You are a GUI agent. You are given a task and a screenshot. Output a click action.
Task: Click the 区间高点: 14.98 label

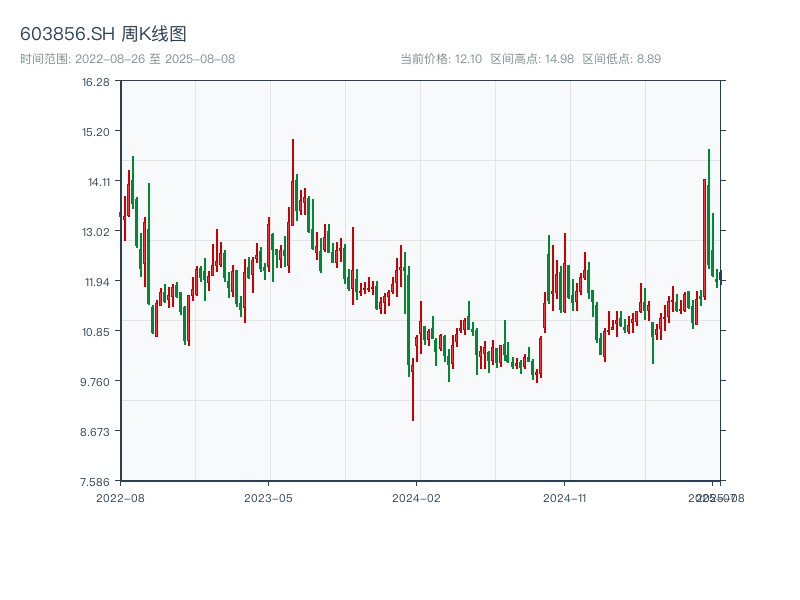tap(532, 59)
